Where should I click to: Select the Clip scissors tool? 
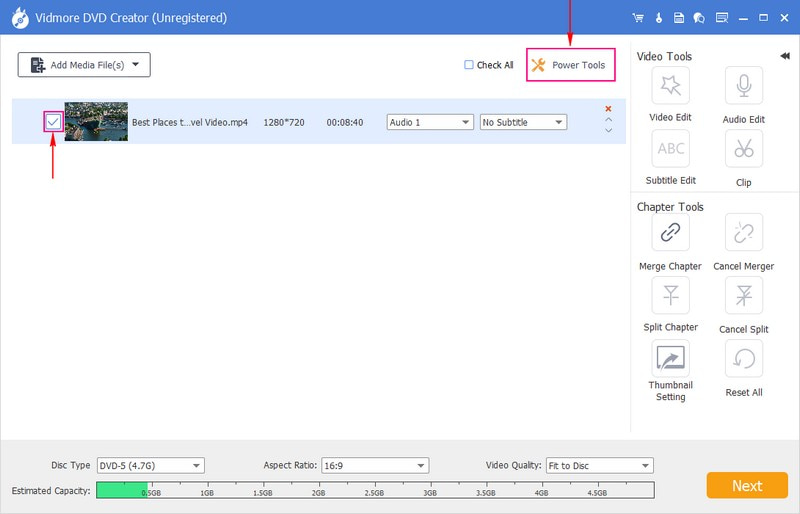[743, 150]
